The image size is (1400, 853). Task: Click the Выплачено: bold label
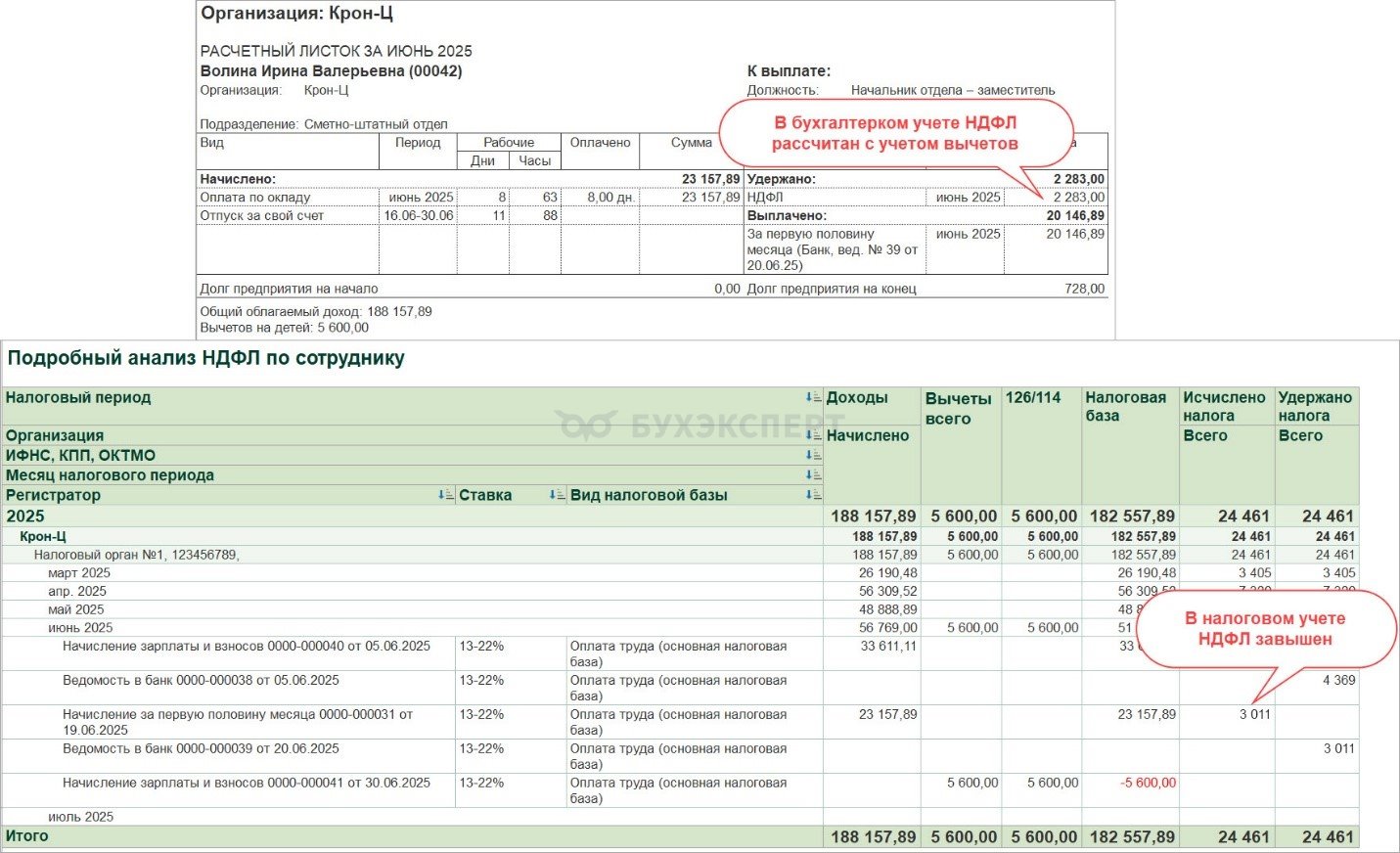tap(787, 215)
